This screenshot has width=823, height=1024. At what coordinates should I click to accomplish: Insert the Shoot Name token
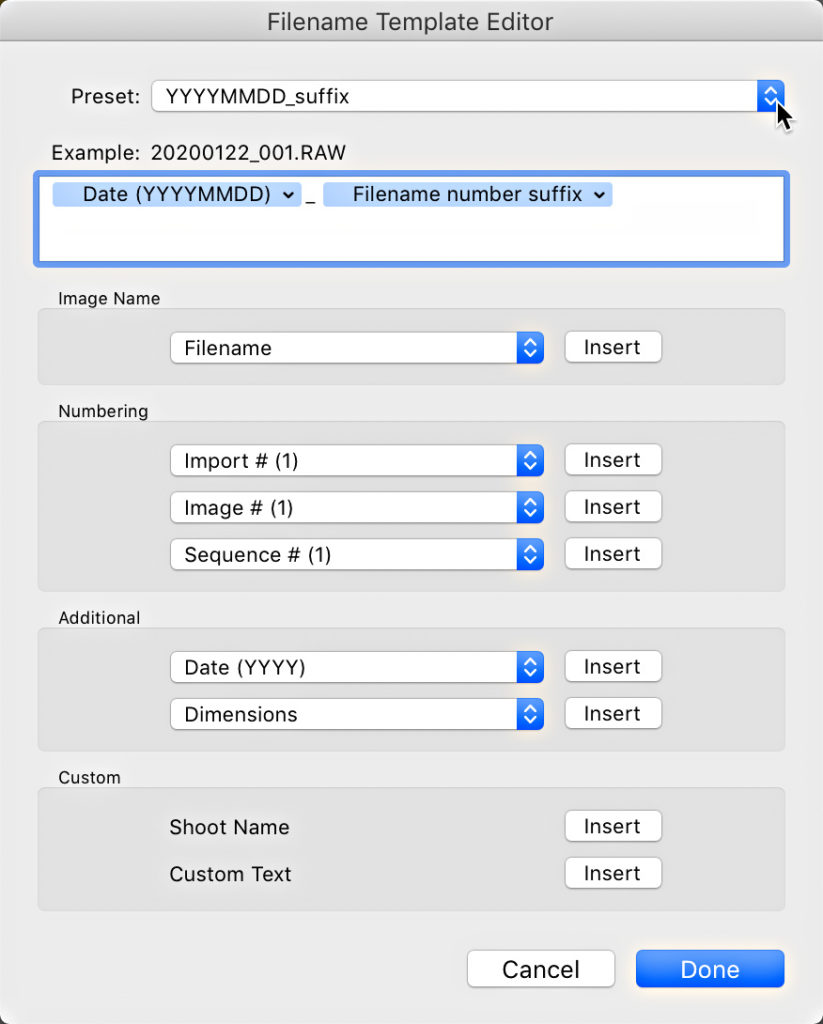click(612, 826)
